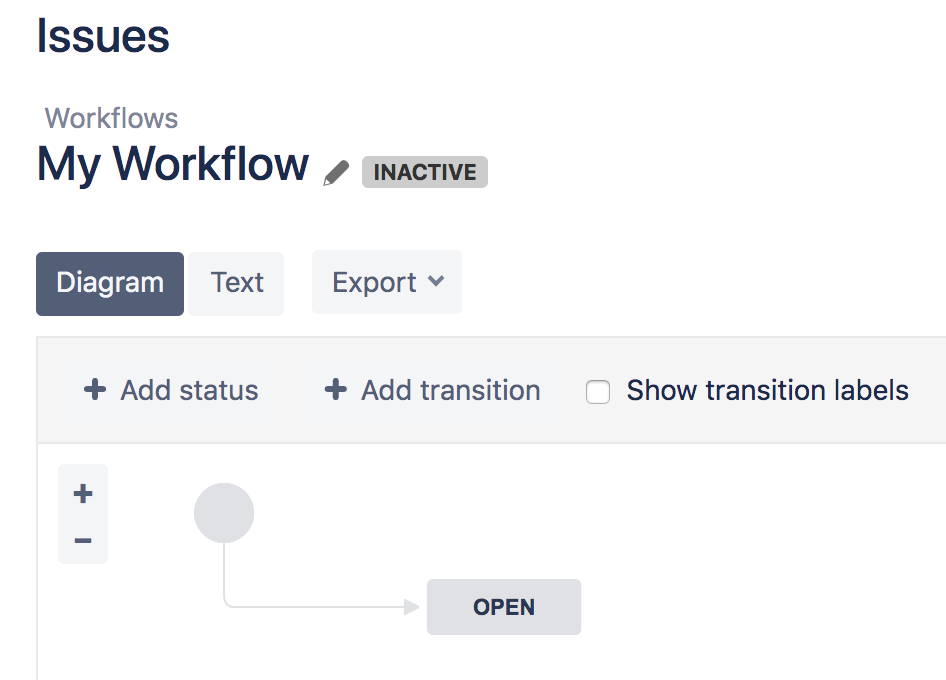Zoom in using the plus icon
The height and width of the screenshot is (680, 946).
pyautogui.click(x=82, y=492)
